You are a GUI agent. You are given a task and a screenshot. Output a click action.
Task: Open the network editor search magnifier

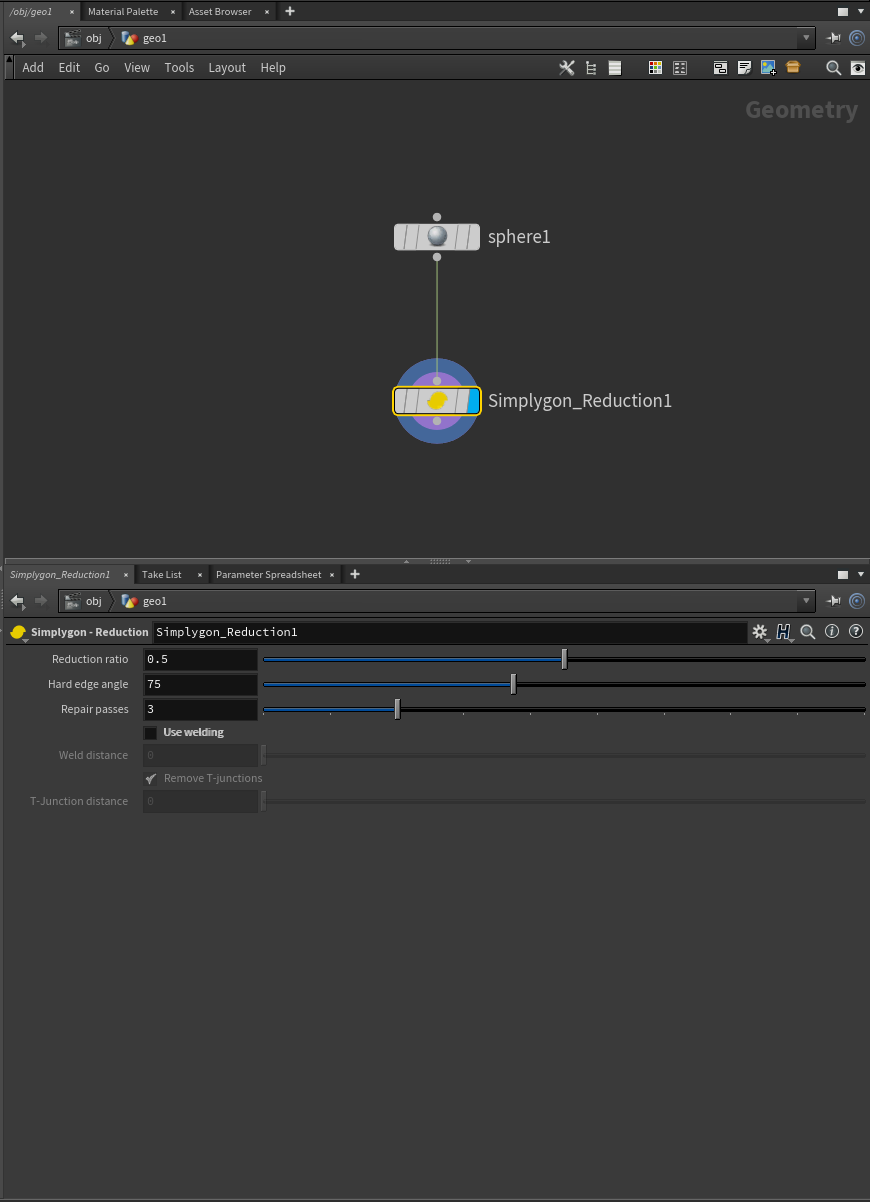coord(833,67)
